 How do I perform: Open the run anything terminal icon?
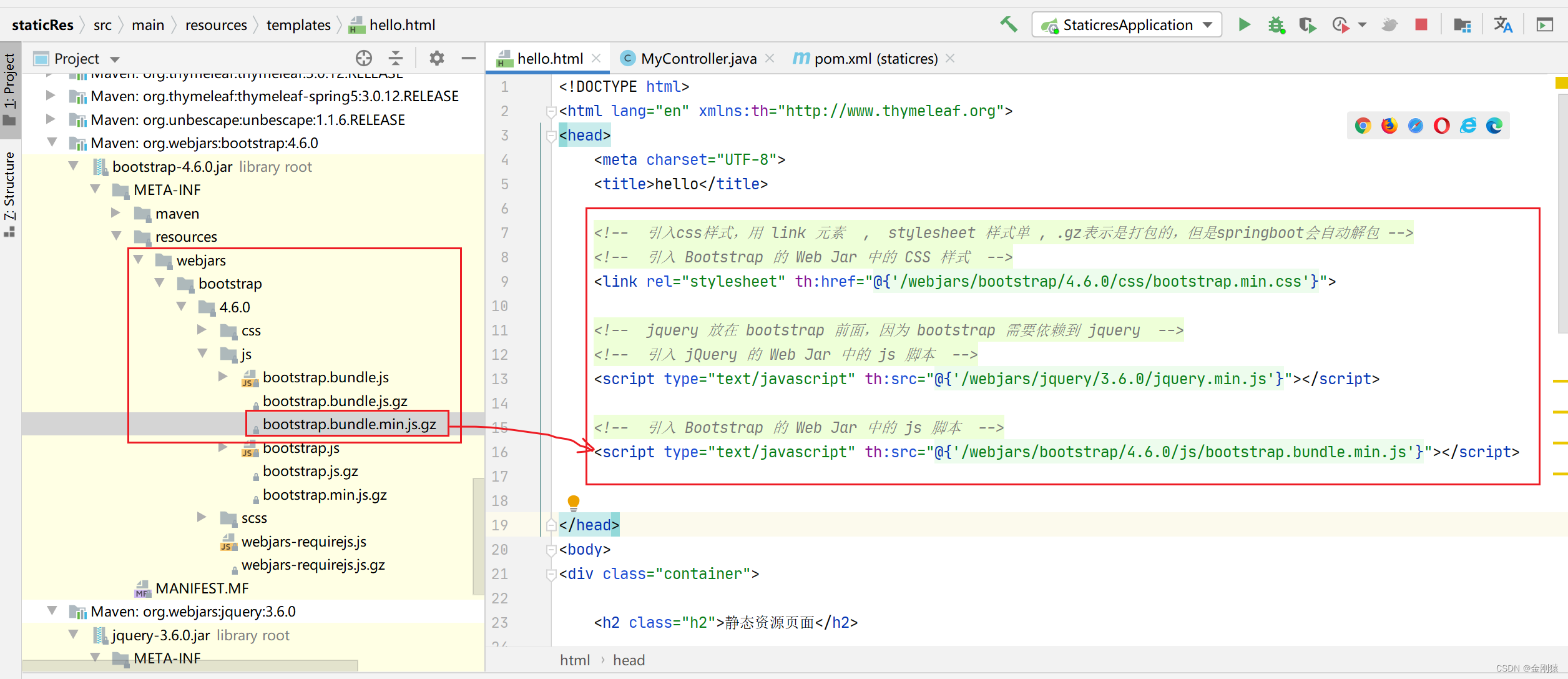1544,24
